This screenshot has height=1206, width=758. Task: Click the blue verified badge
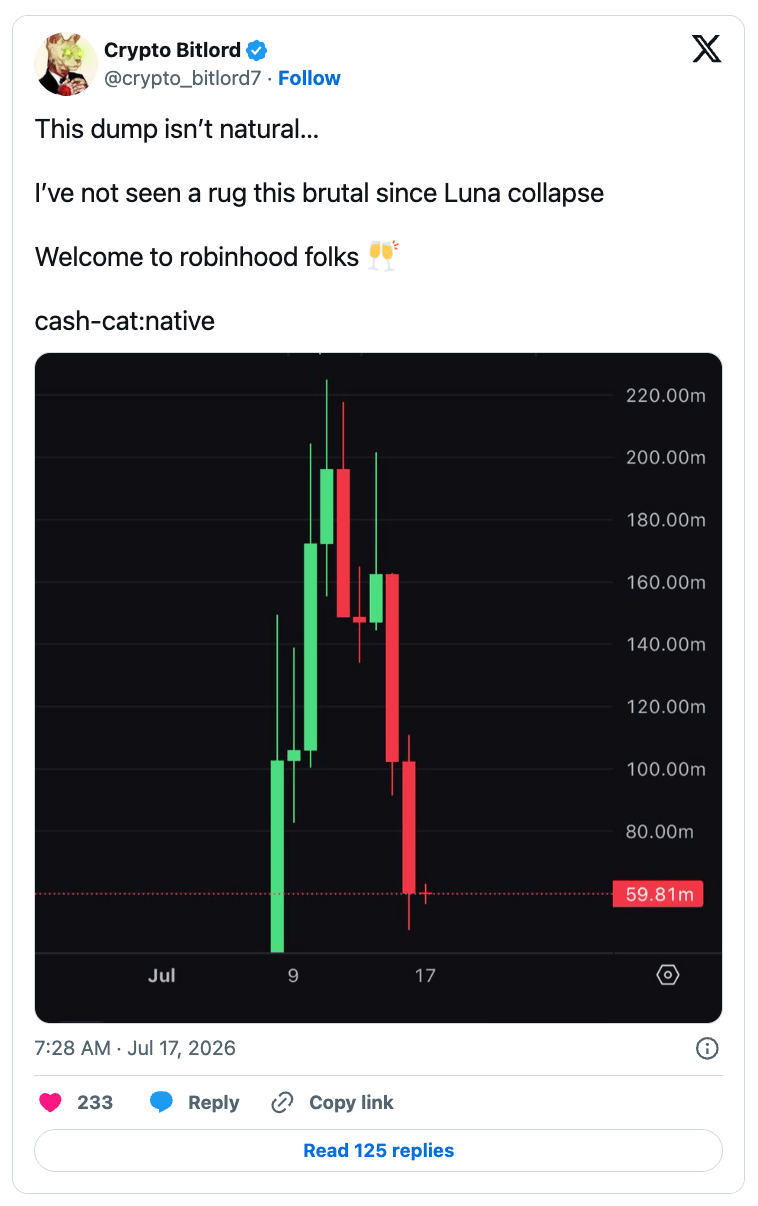point(257,51)
